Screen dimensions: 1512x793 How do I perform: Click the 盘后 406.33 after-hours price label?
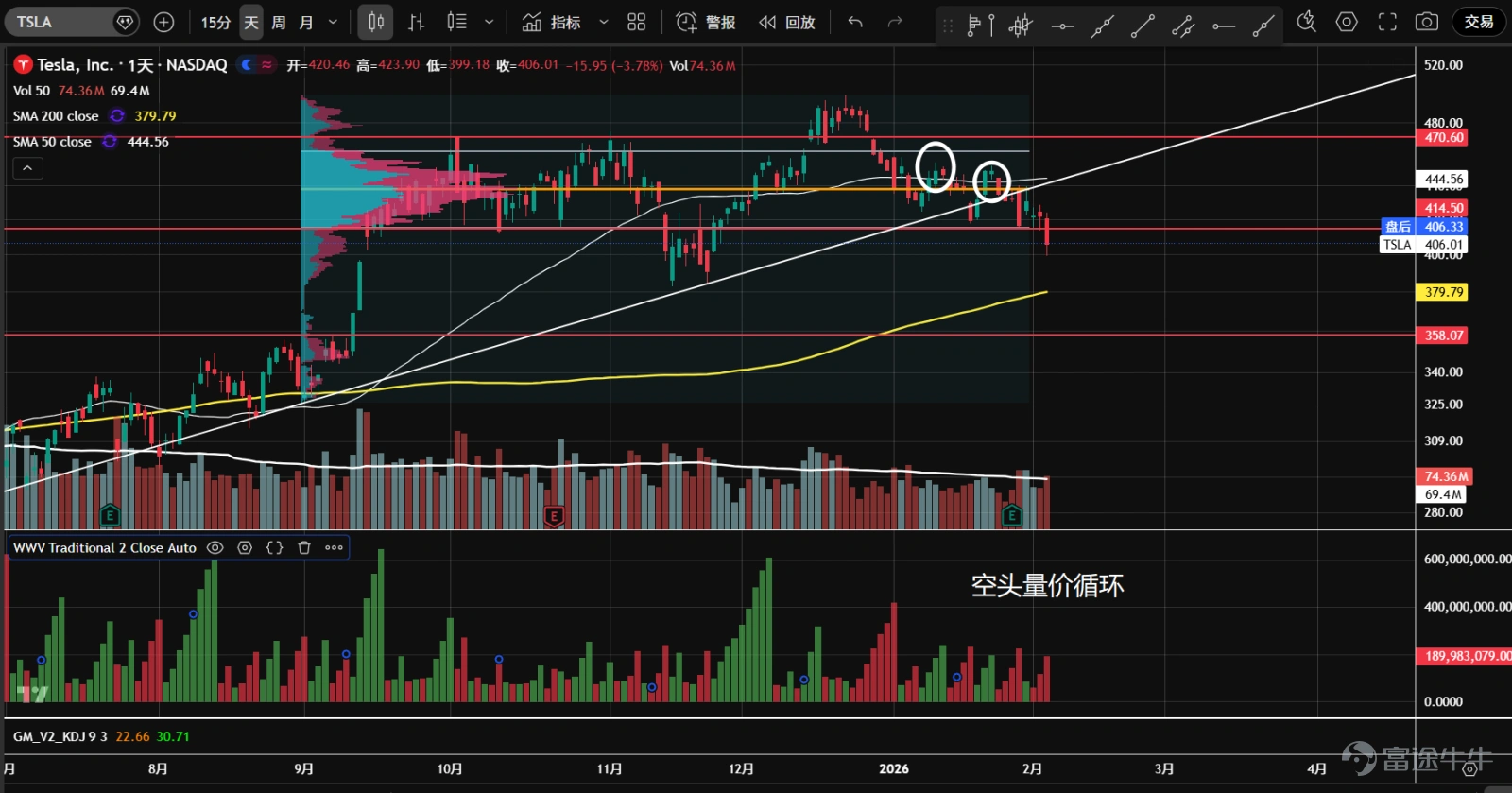click(x=1424, y=226)
